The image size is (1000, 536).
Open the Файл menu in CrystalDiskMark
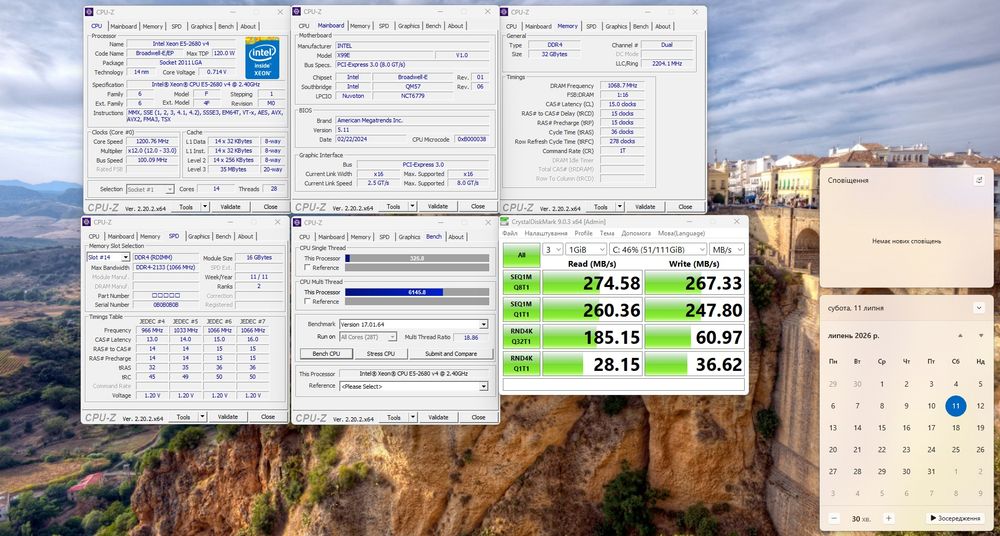(x=510, y=234)
